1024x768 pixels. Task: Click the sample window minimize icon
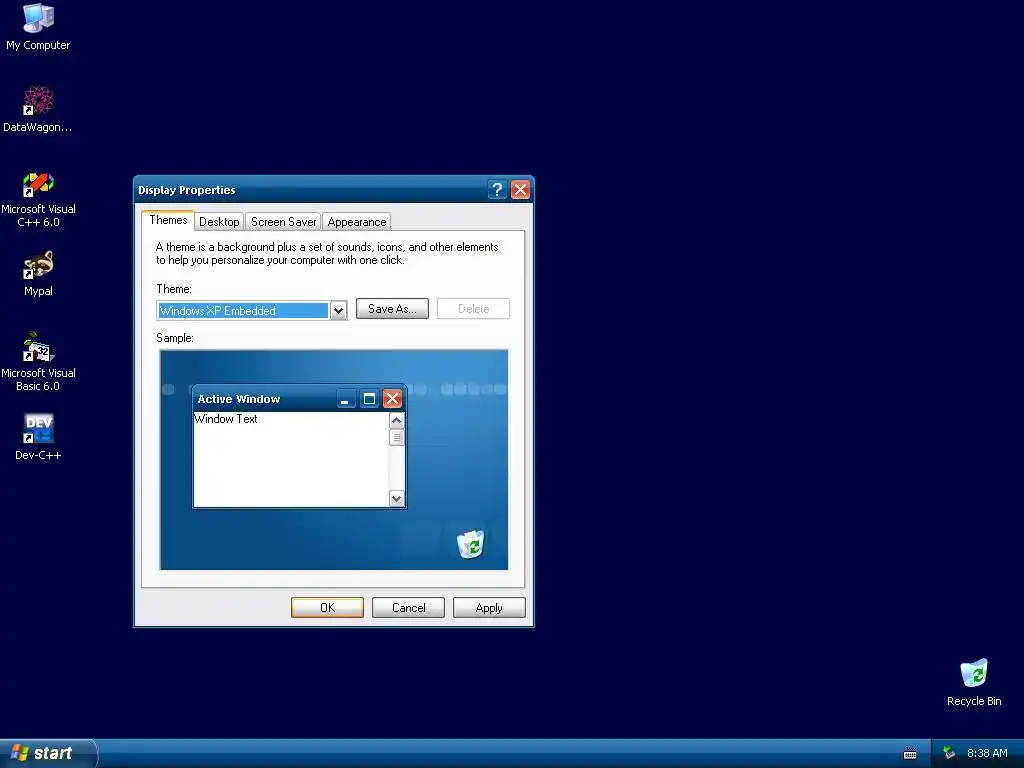345,399
